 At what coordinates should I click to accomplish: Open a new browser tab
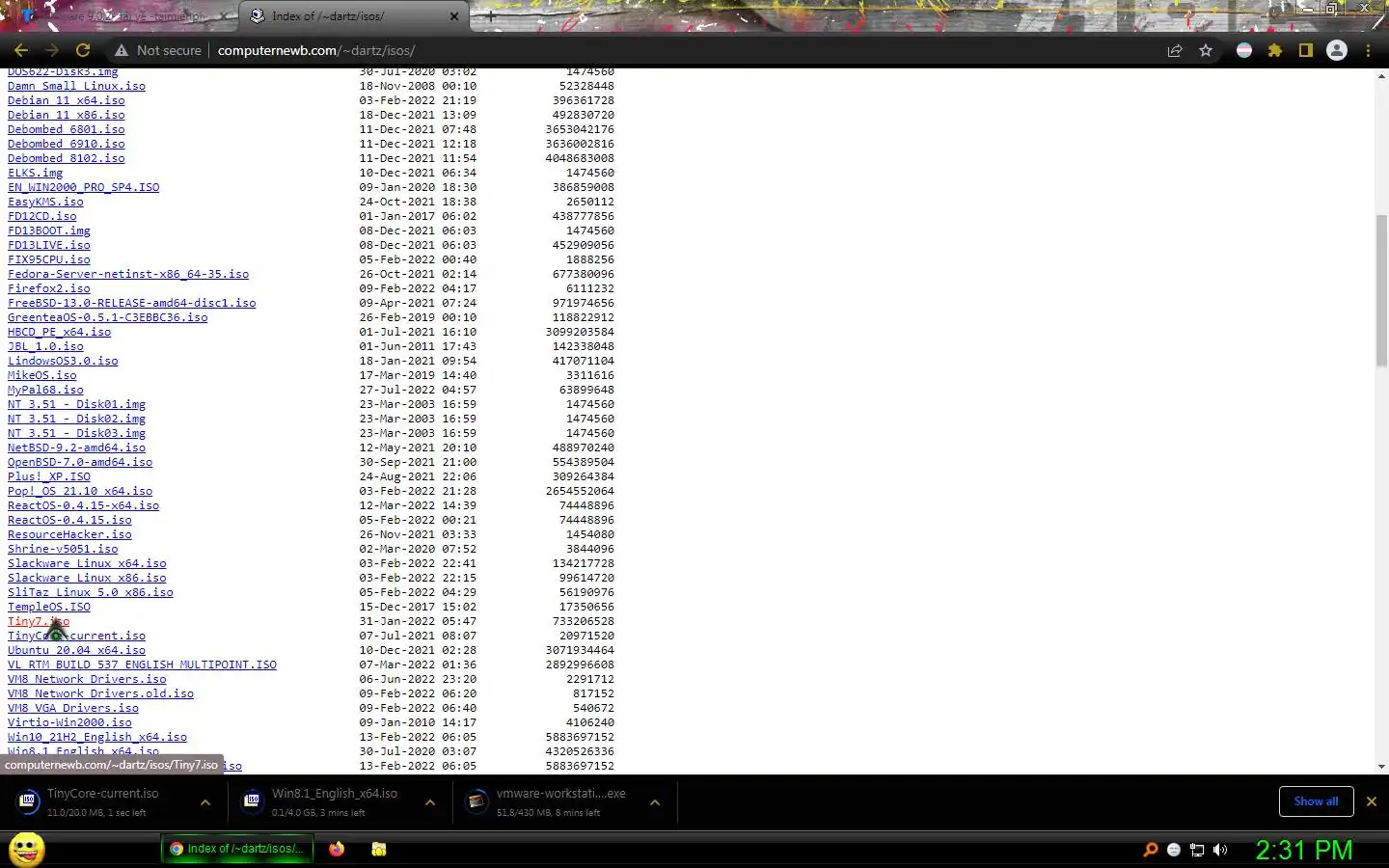[x=490, y=16]
